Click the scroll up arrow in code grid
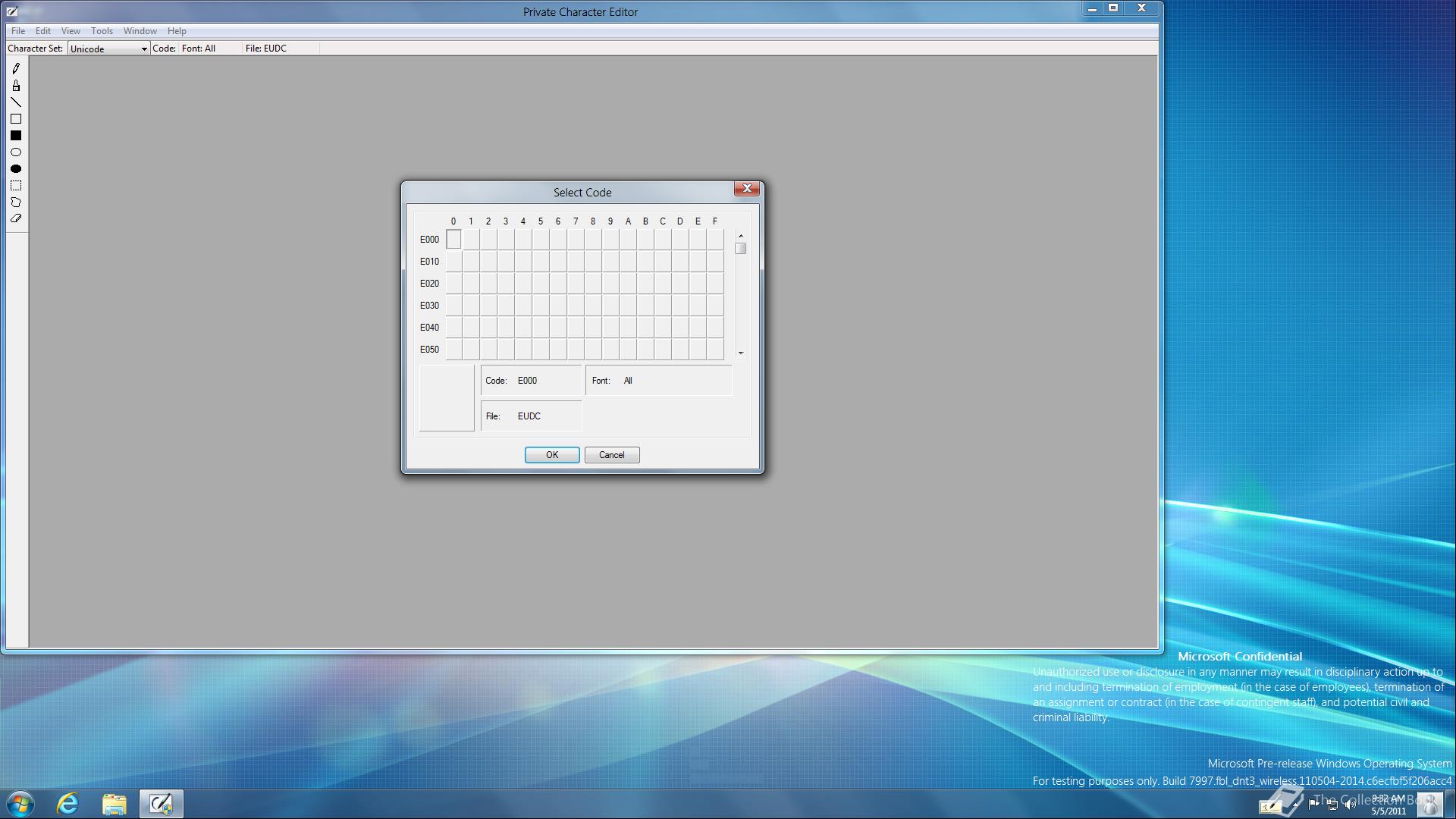The width and height of the screenshot is (1456, 819). point(741,236)
